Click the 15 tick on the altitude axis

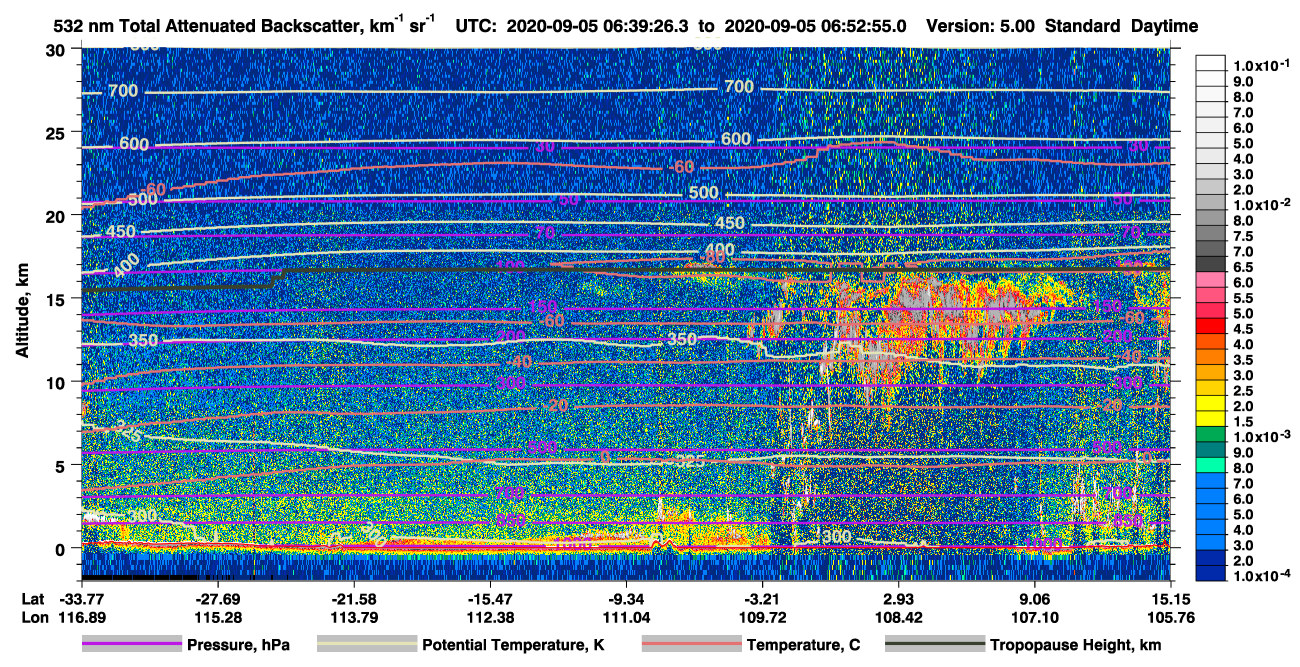click(x=56, y=298)
